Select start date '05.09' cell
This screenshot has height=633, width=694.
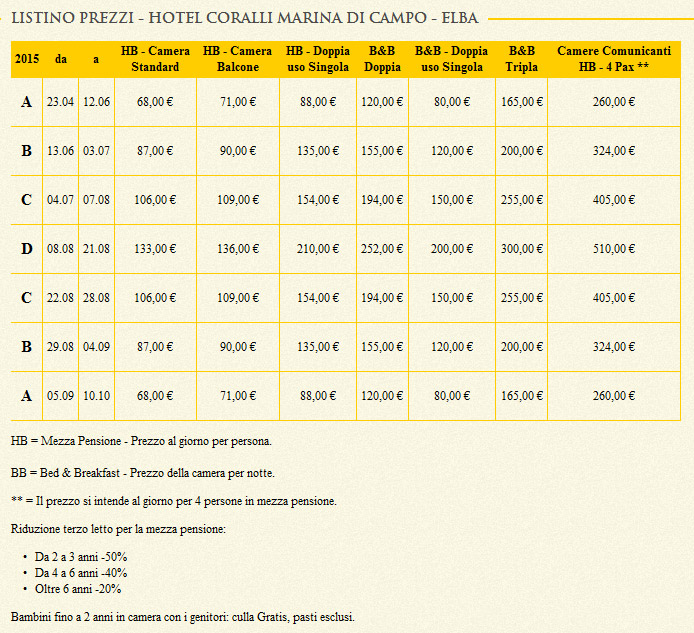click(x=61, y=396)
